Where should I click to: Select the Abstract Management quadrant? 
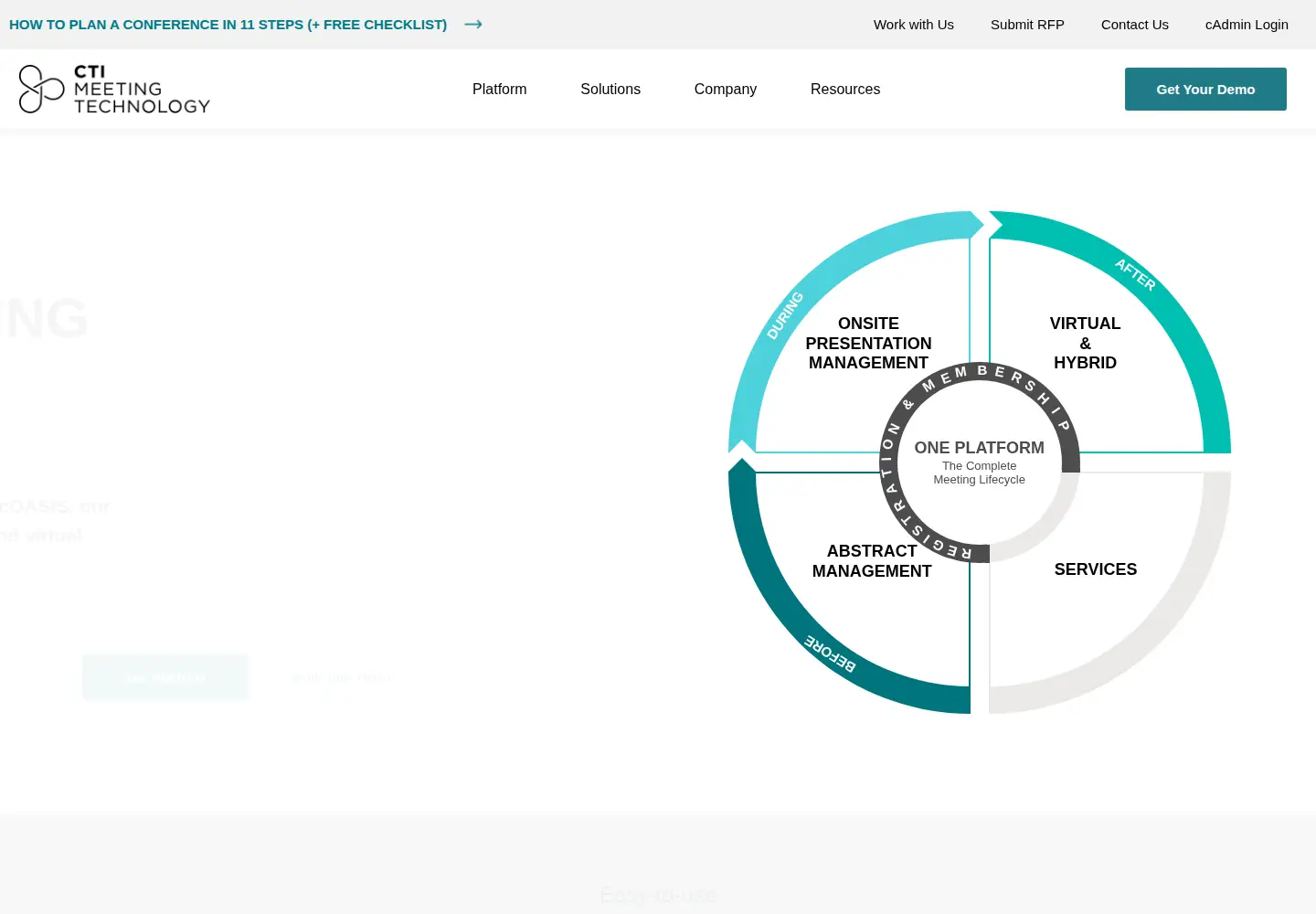(872, 560)
